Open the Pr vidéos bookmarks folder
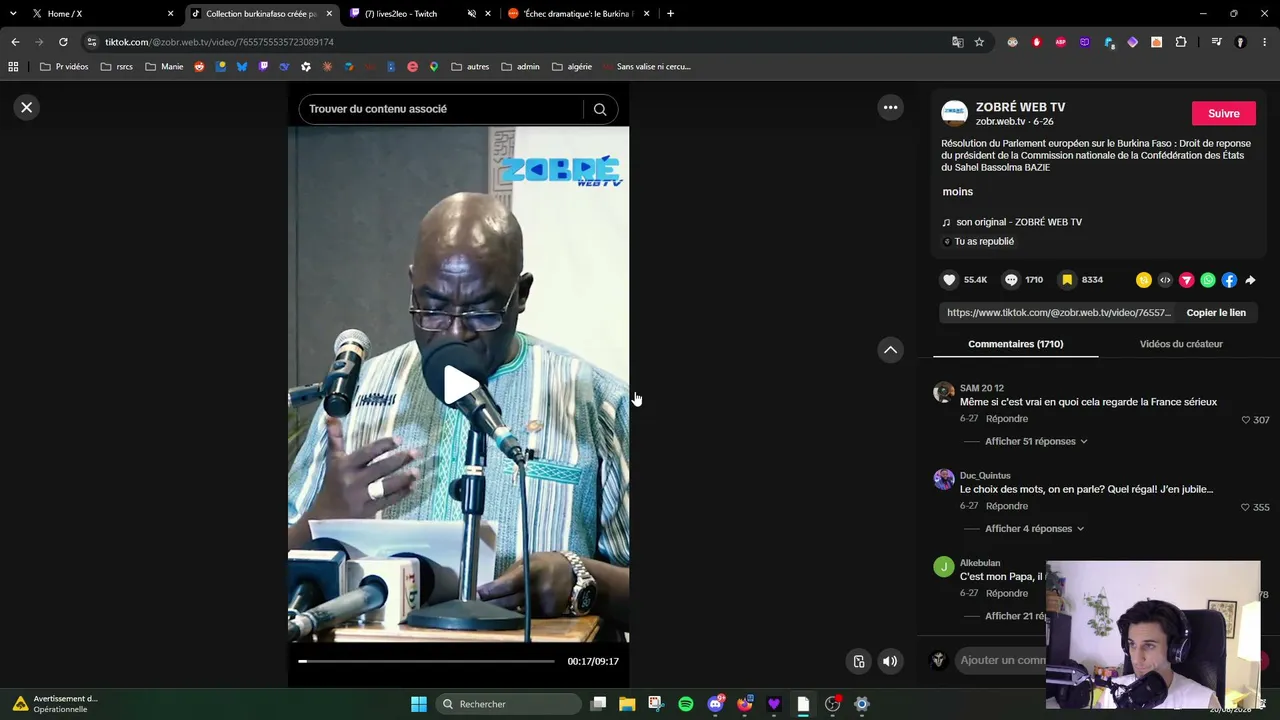This screenshot has width=1280, height=720. pos(64,67)
